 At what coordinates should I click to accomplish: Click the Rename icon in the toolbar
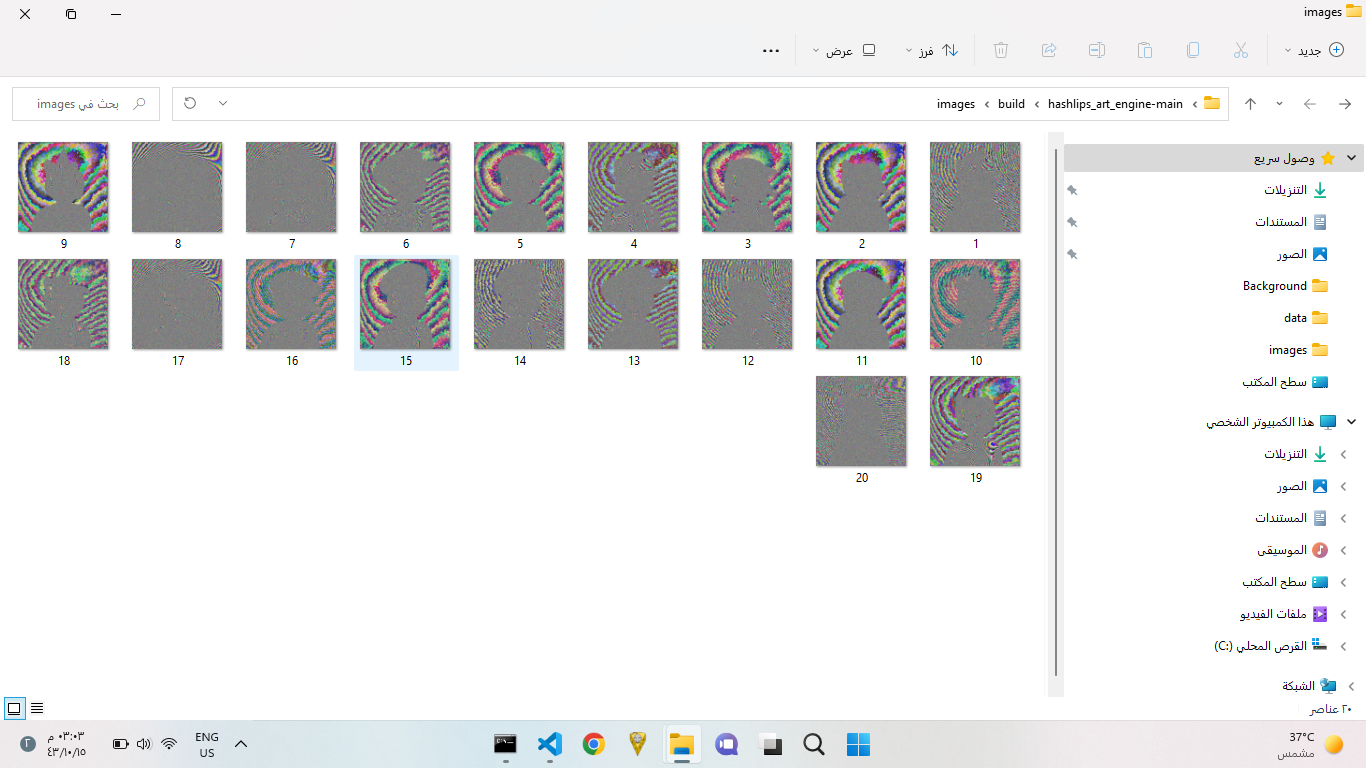coord(1097,49)
